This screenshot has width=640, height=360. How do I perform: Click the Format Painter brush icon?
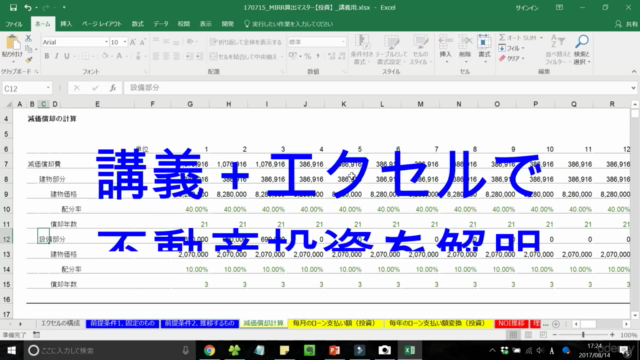point(28,60)
